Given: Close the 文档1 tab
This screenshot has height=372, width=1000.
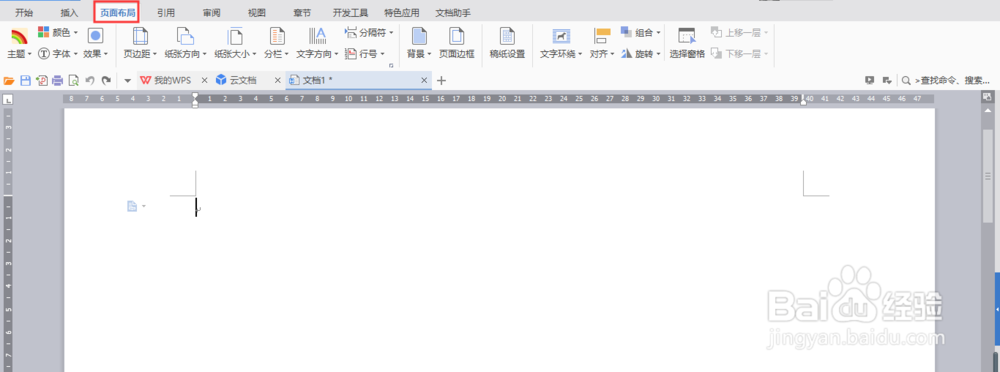Looking at the screenshot, I should (424, 80).
